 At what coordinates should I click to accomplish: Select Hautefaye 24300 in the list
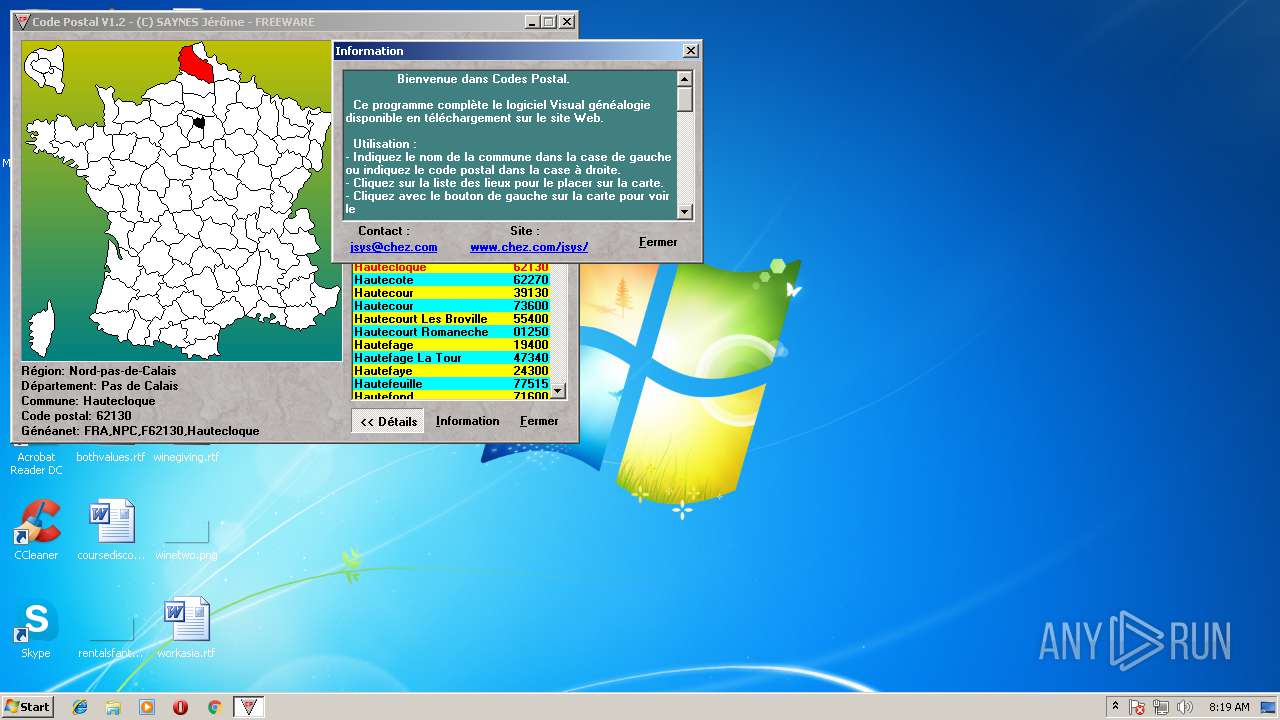point(451,371)
